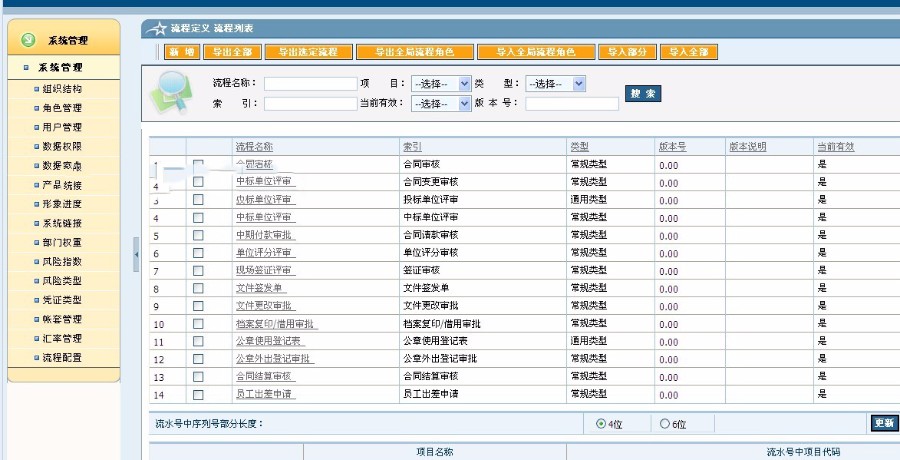Click the bullet icon next to 组织结构
900x460 pixels.
(x=37, y=90)
